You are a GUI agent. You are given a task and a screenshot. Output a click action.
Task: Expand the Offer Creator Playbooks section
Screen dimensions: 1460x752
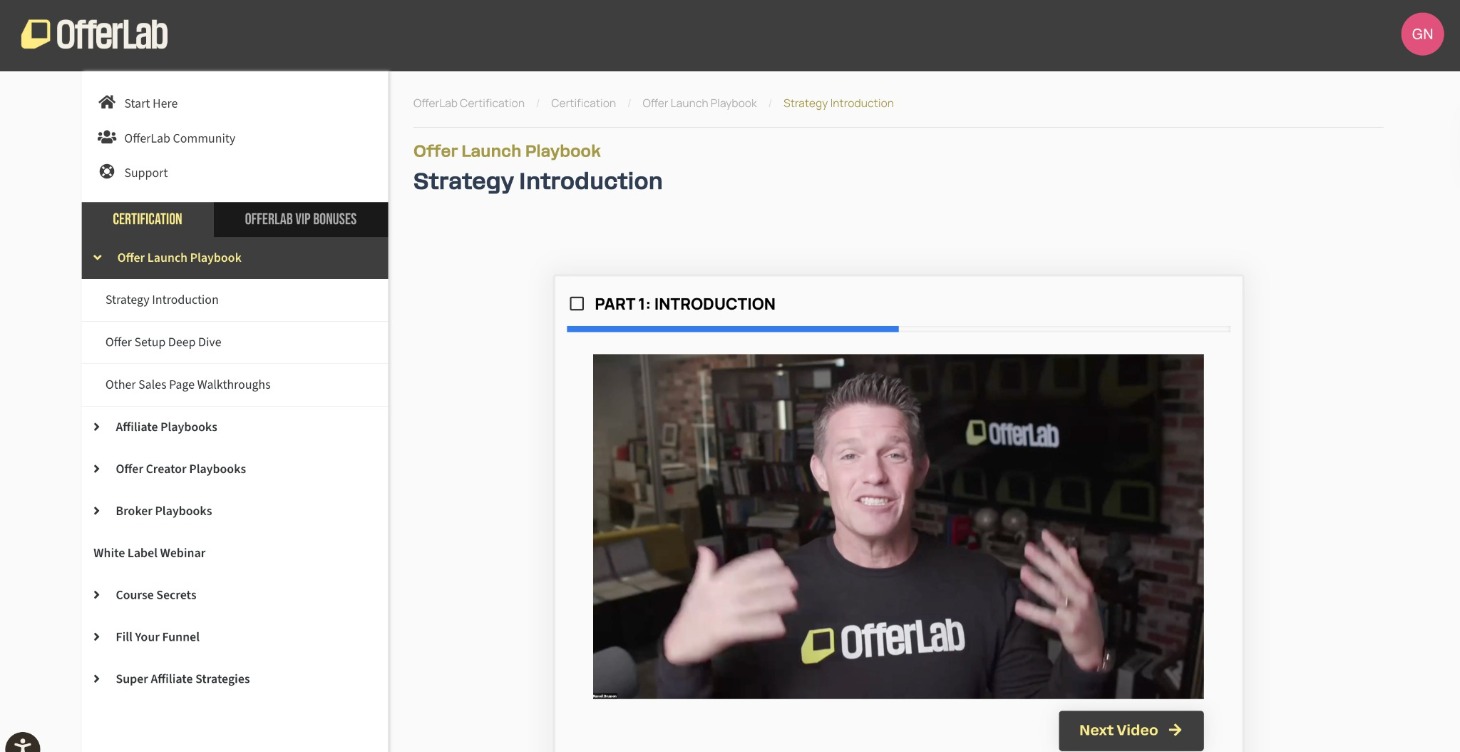click(x=97, y=469)
